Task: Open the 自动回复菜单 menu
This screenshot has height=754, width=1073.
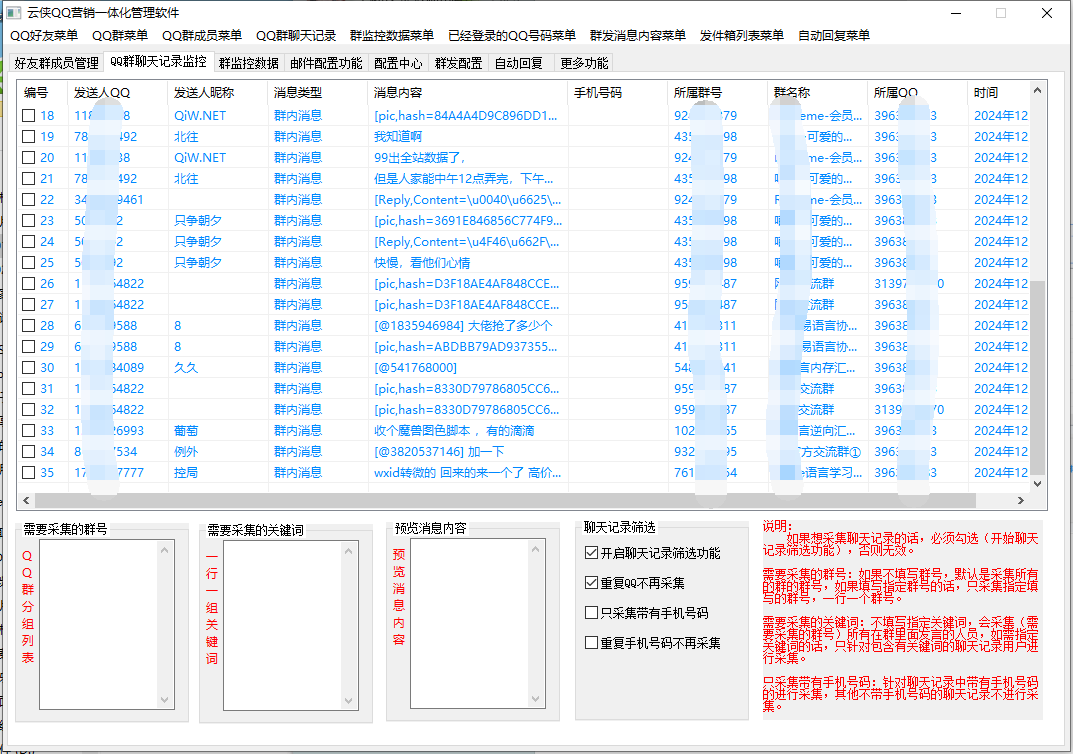Action: click(833, 36)
